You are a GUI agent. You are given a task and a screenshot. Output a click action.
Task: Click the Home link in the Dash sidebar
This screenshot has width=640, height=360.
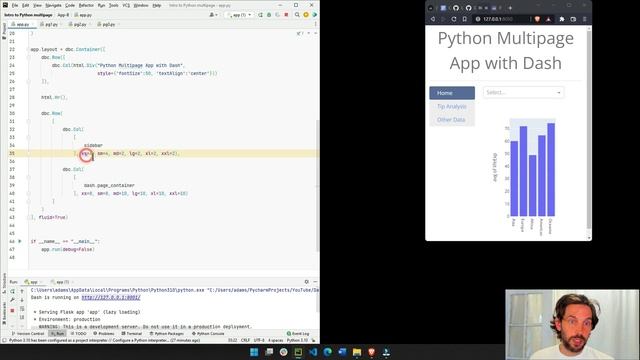pos(452,93)
